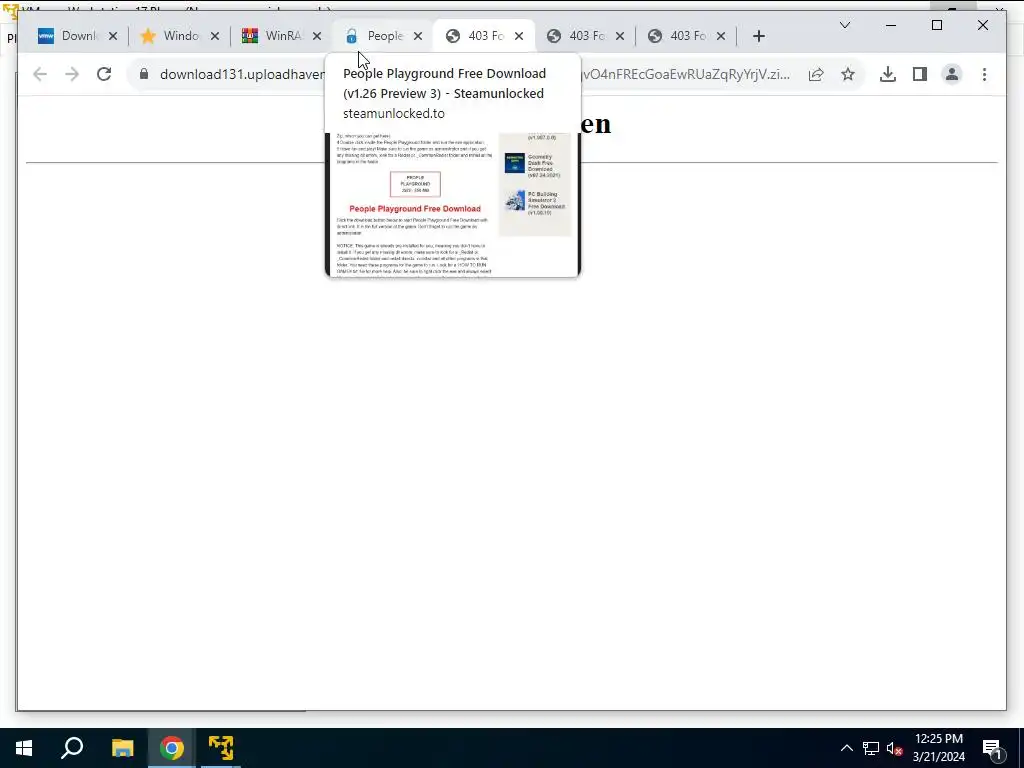The width and height of the screenshot is (1024, 768).
Task: Bookmark this page with star icon
Action: (x=848, y=74)
